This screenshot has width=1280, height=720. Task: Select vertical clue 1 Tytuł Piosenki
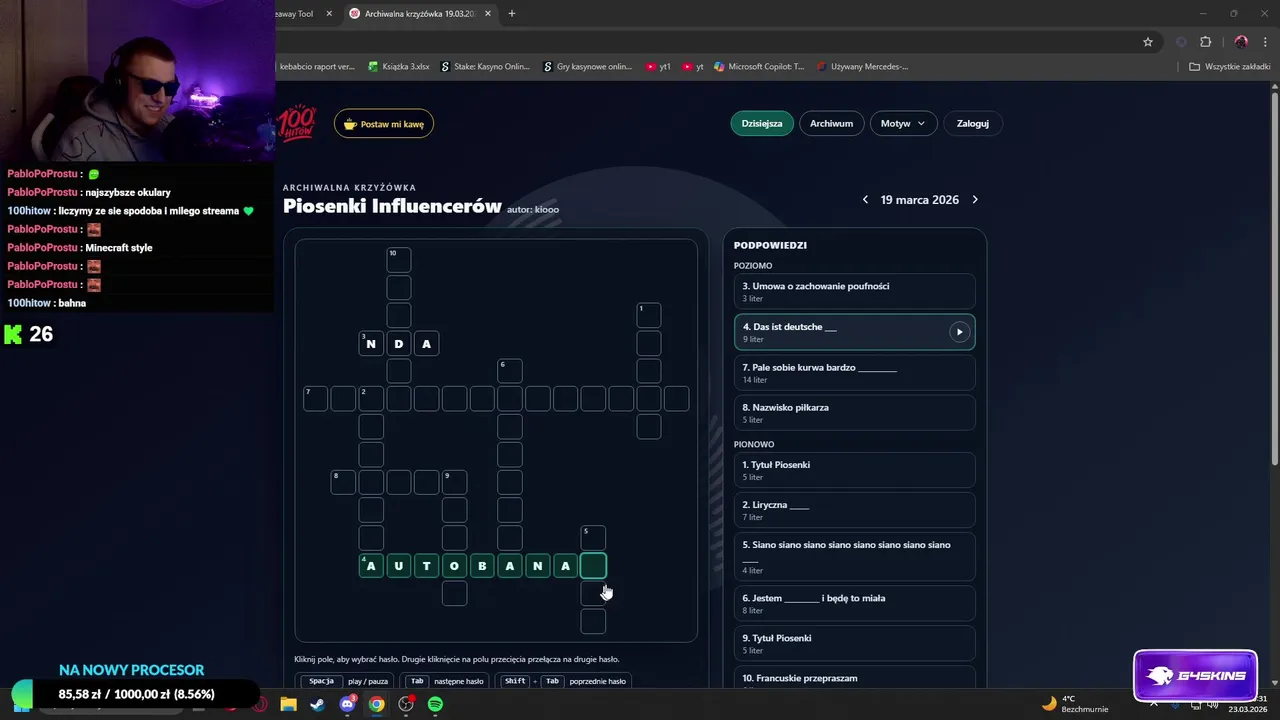click(x=855, y=470)
